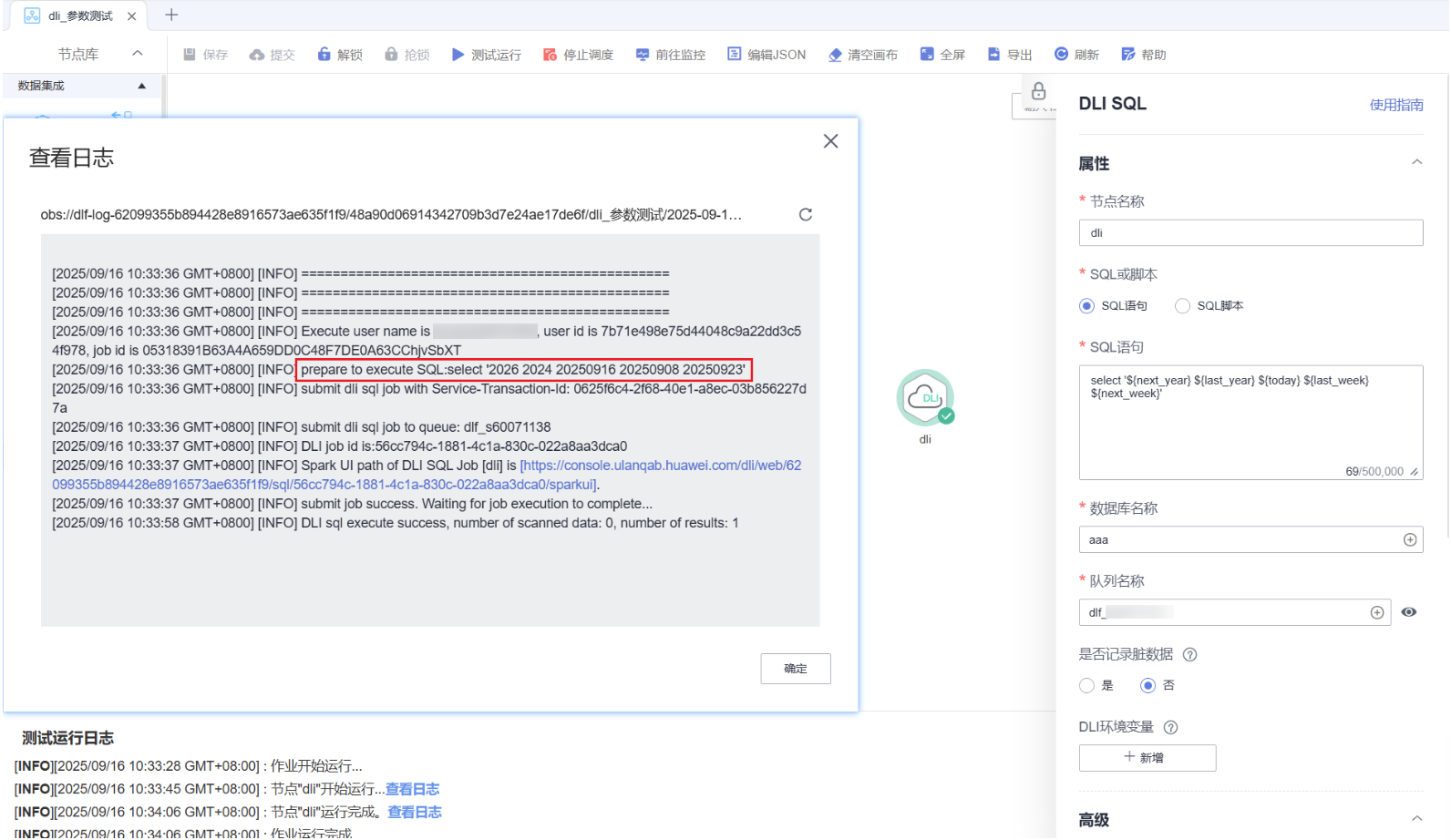Select the SQL语句 radio option

(1086, 306)
